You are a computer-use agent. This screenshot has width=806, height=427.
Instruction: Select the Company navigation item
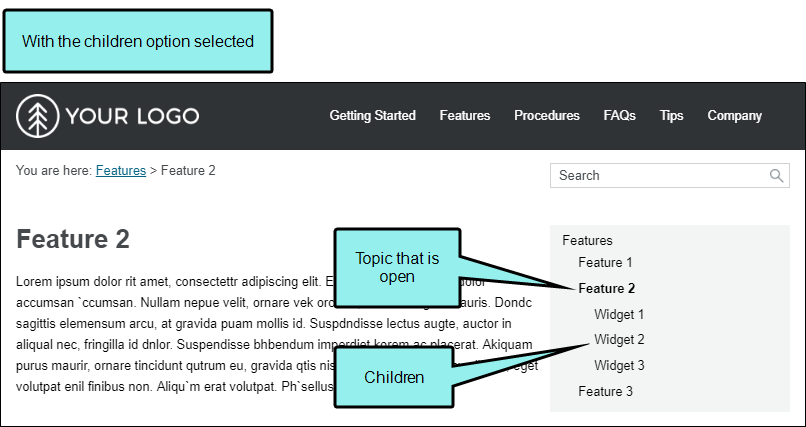click(x=735, y=116)
